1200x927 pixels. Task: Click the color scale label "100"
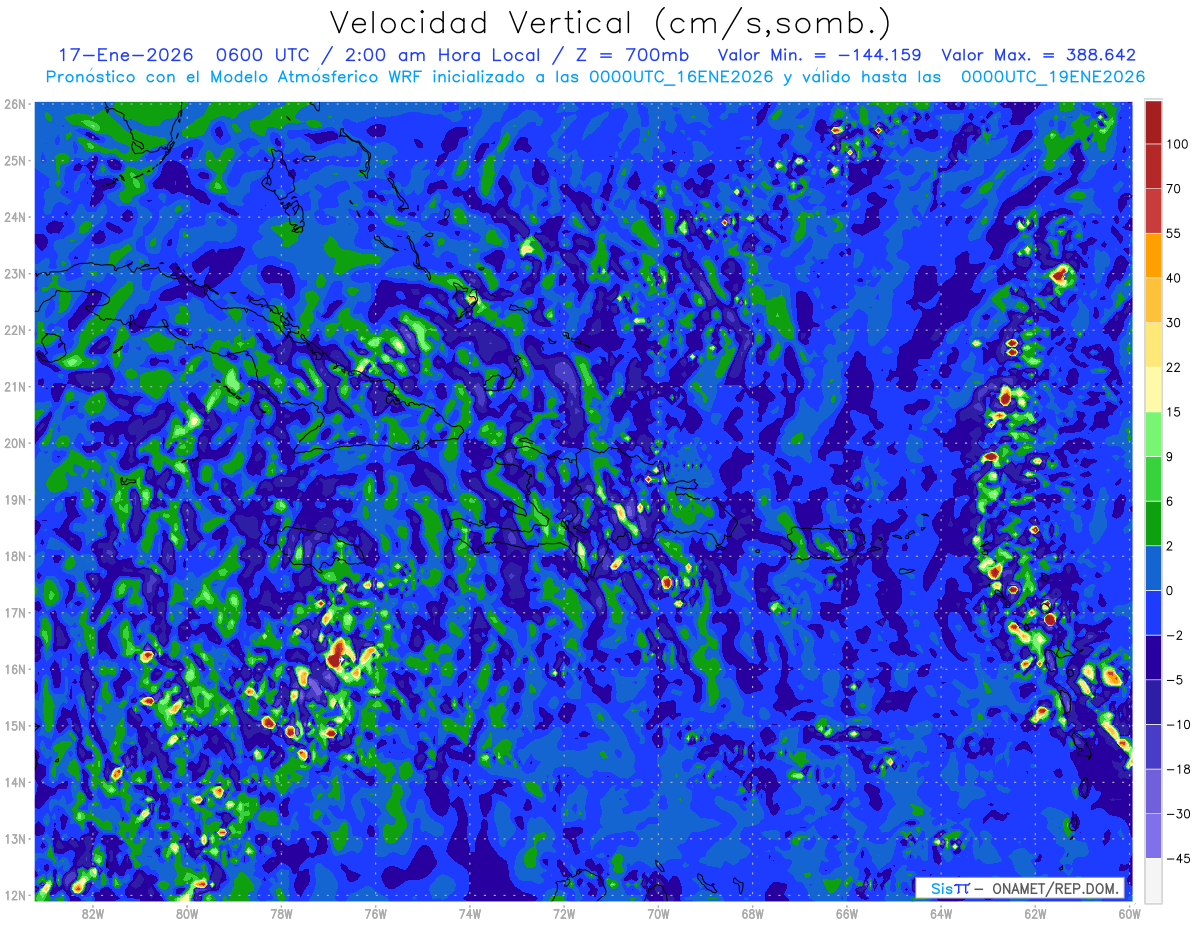(1176, 145)
